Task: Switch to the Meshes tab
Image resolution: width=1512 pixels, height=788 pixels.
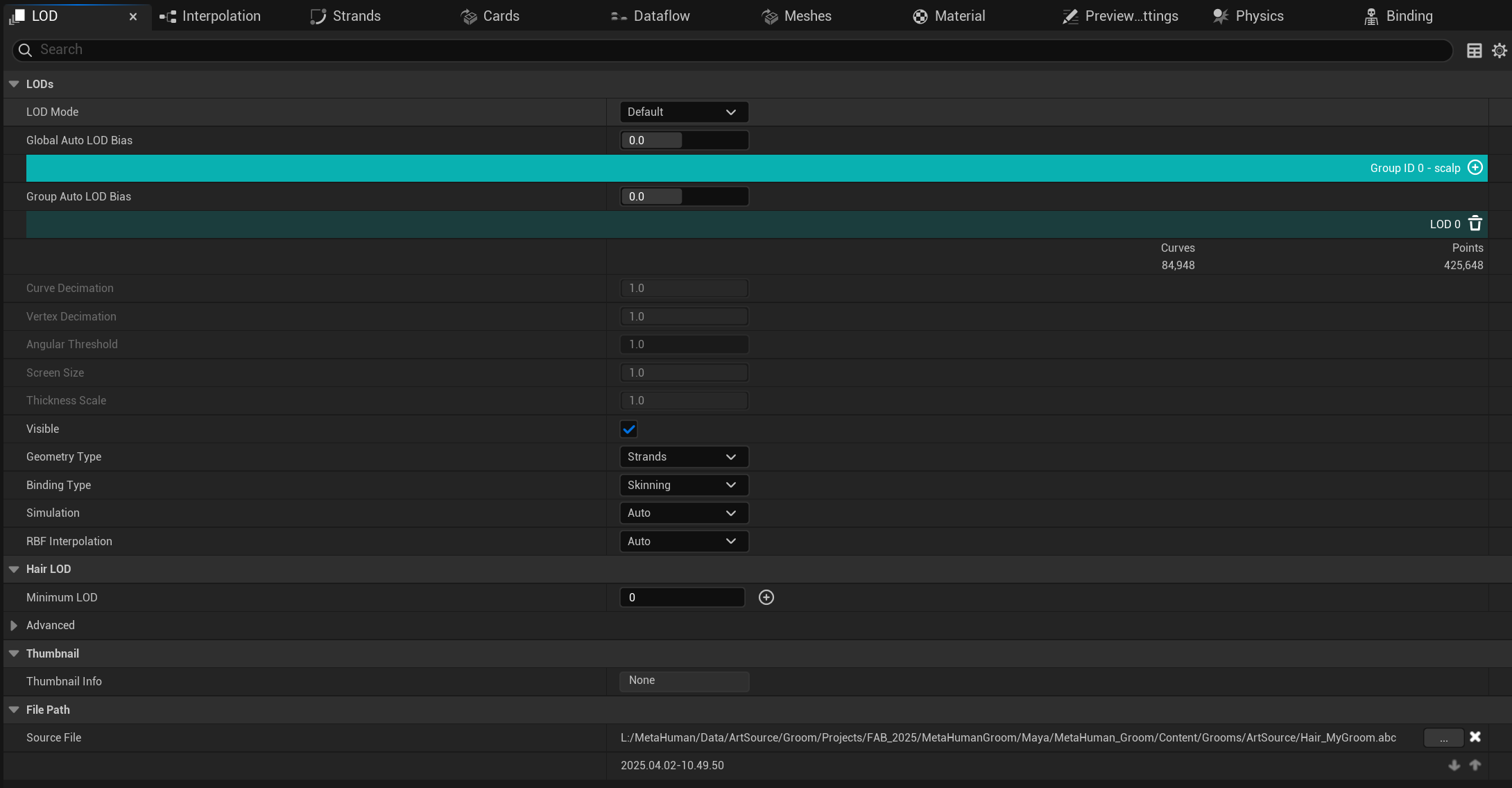Action: 797,17
